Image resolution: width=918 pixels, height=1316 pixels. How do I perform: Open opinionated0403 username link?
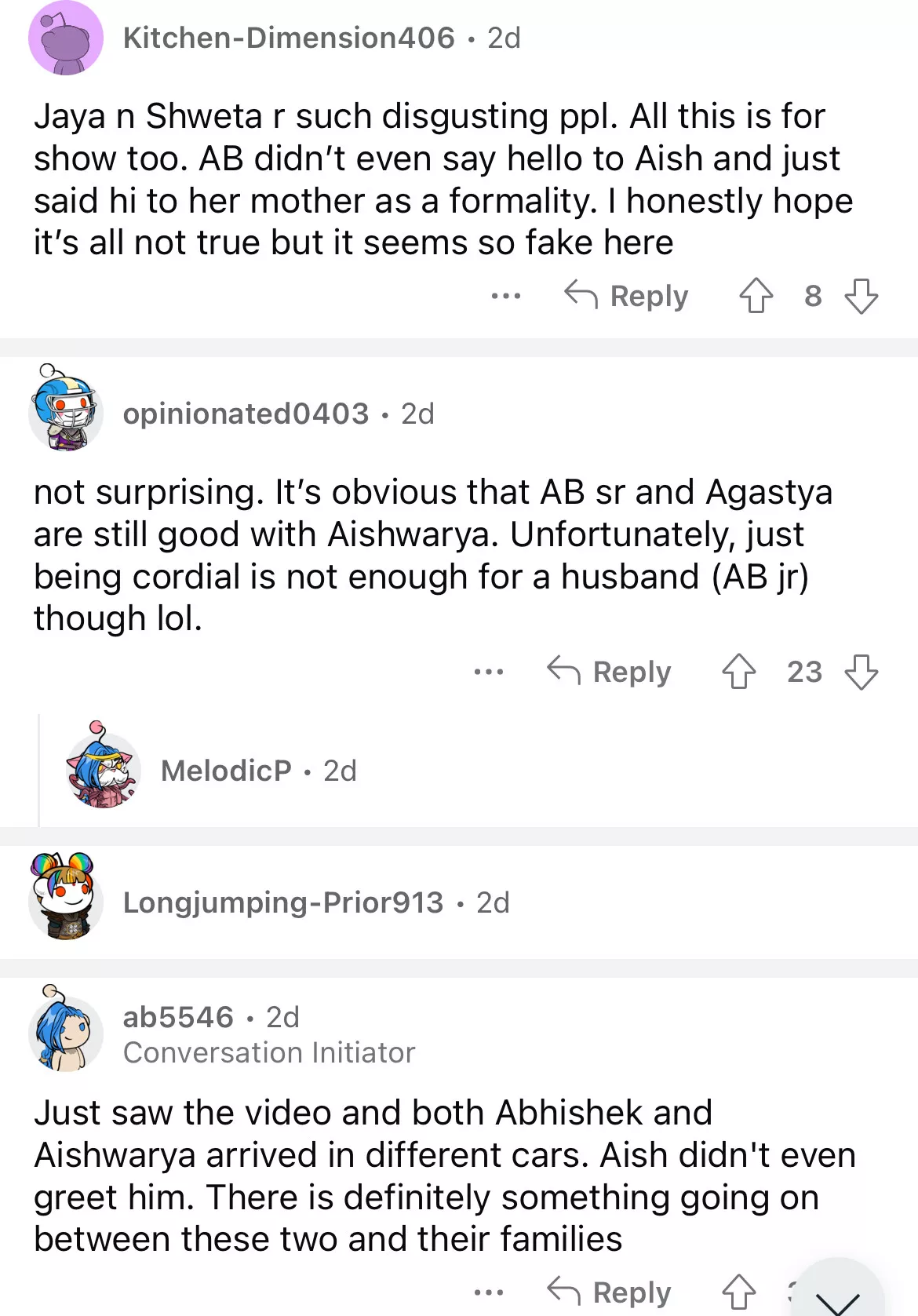coord(246,414)
